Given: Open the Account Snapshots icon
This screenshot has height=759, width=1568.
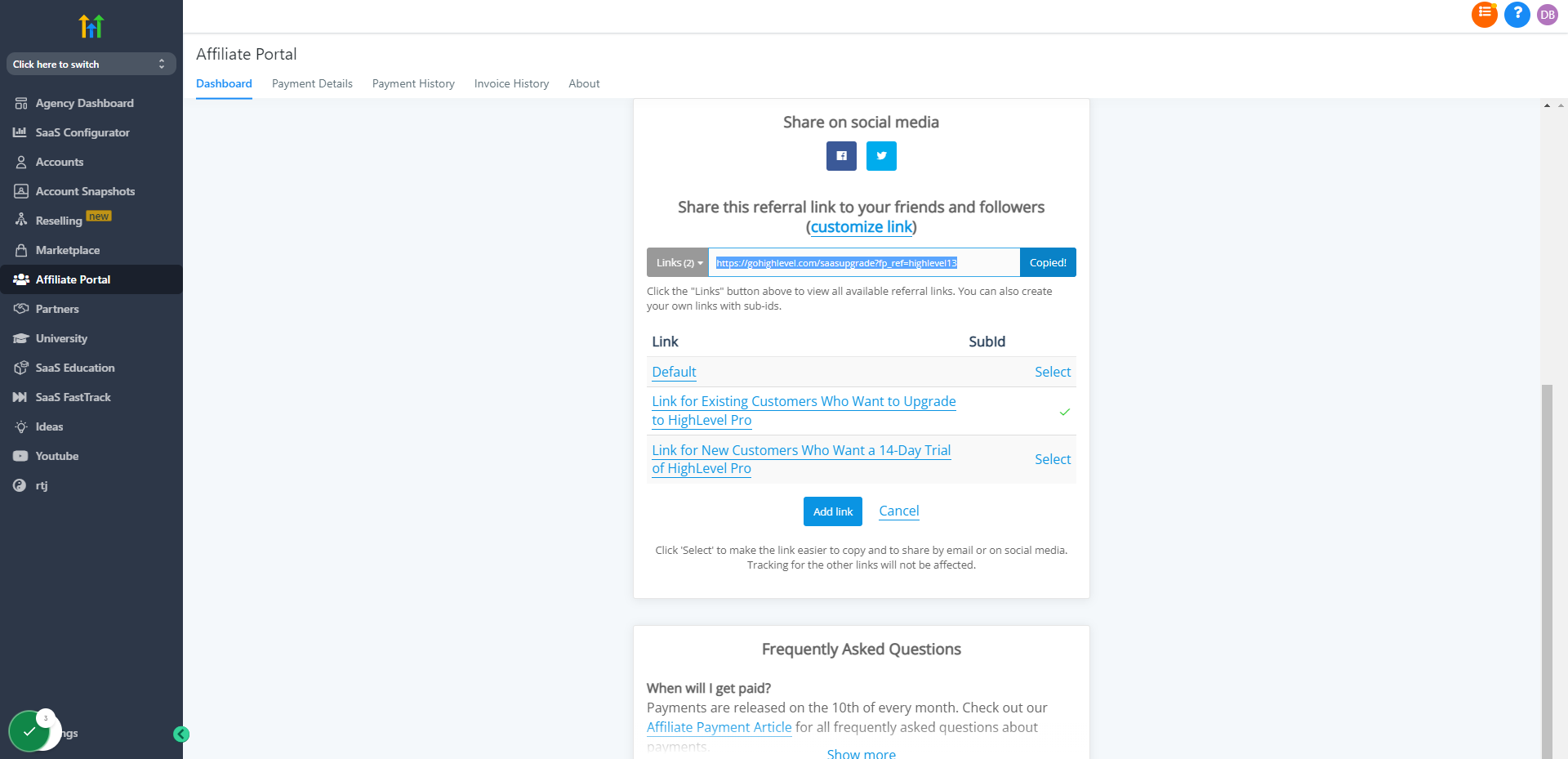Looking at the screenshot, I should pyautogui.click(x=21, y=191).
